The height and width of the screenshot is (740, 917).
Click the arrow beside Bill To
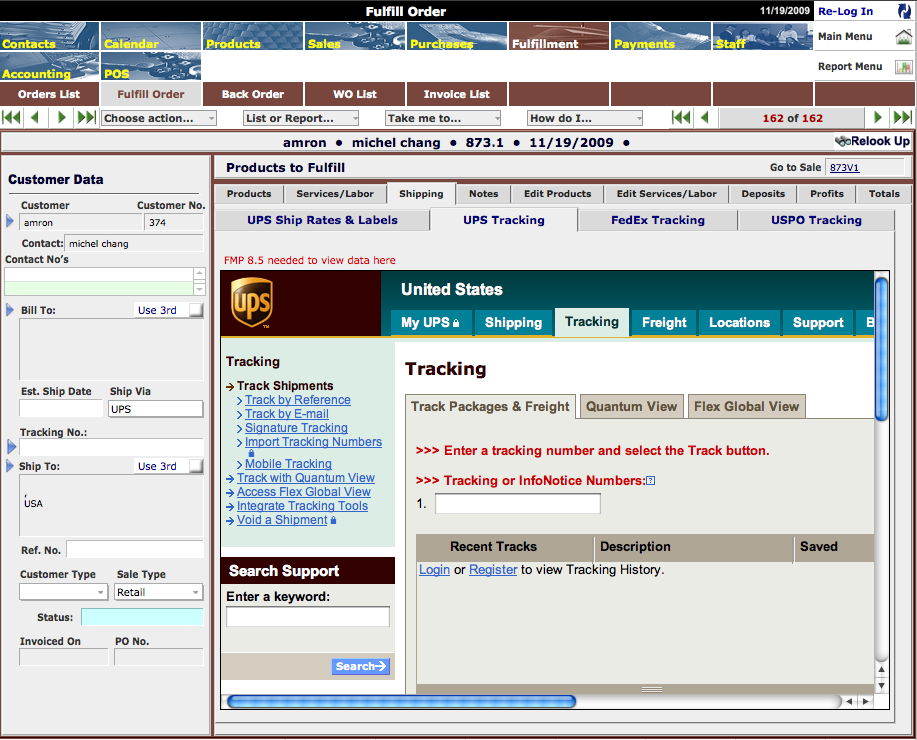point(9,309)
